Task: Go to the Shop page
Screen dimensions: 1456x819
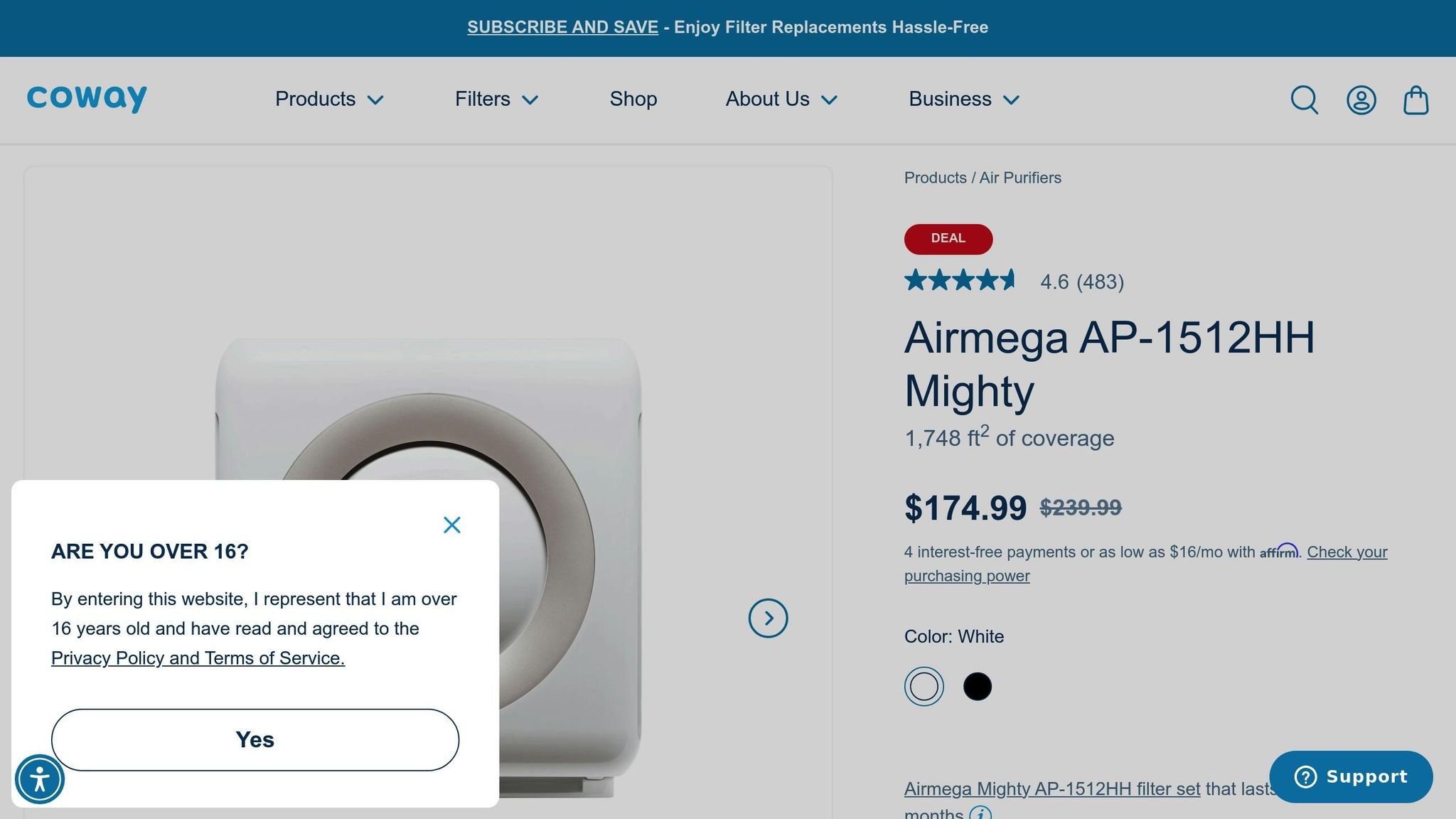Action: click(633, 99)
